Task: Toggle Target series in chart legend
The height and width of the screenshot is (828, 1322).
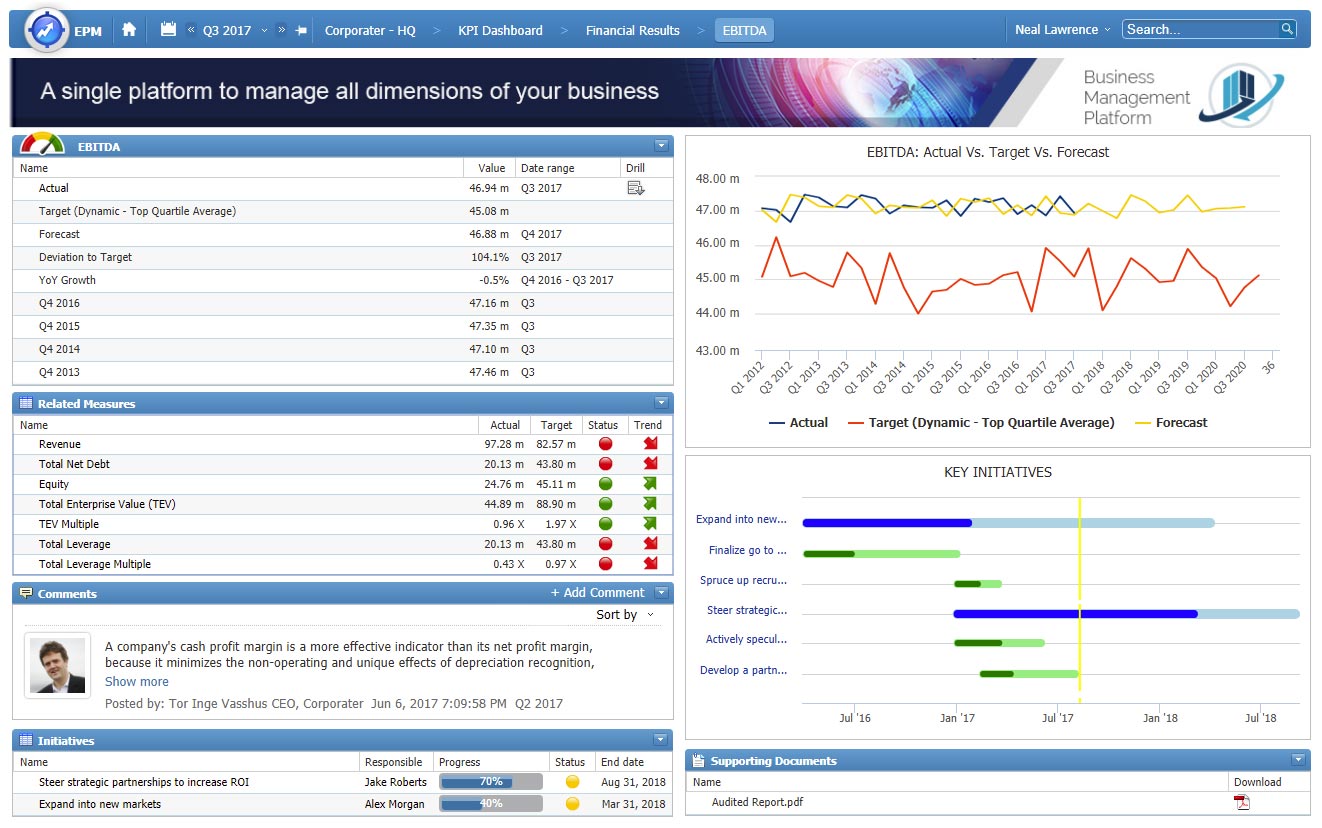Action: pos(980,423)
